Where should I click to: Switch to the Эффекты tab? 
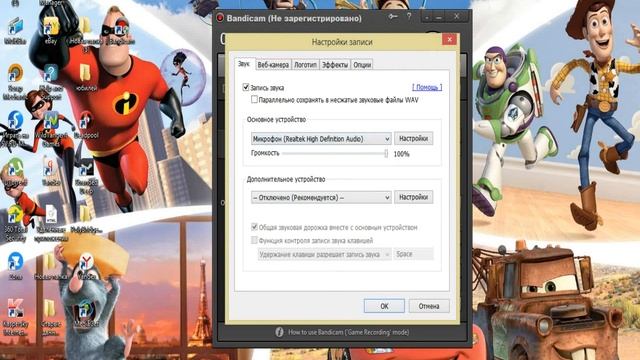point(335,65)
